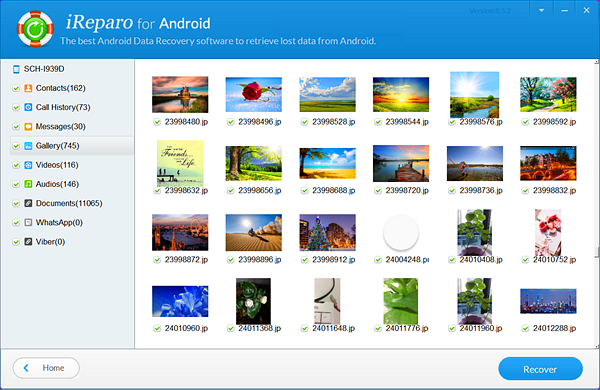This screenshot has width=600, height=390.
Task: Uncheck photo 23998480.jp checkbox
Action: [x=157, y=122]
